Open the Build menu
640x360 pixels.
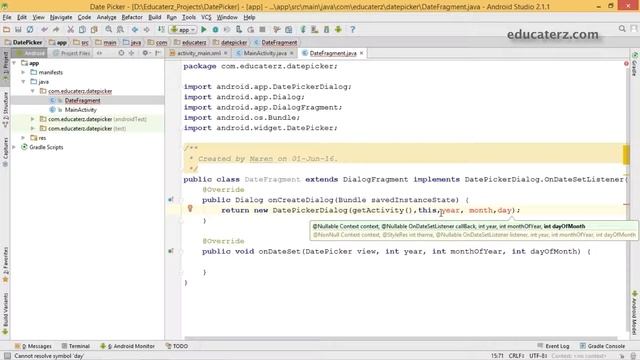pos(155,17)
